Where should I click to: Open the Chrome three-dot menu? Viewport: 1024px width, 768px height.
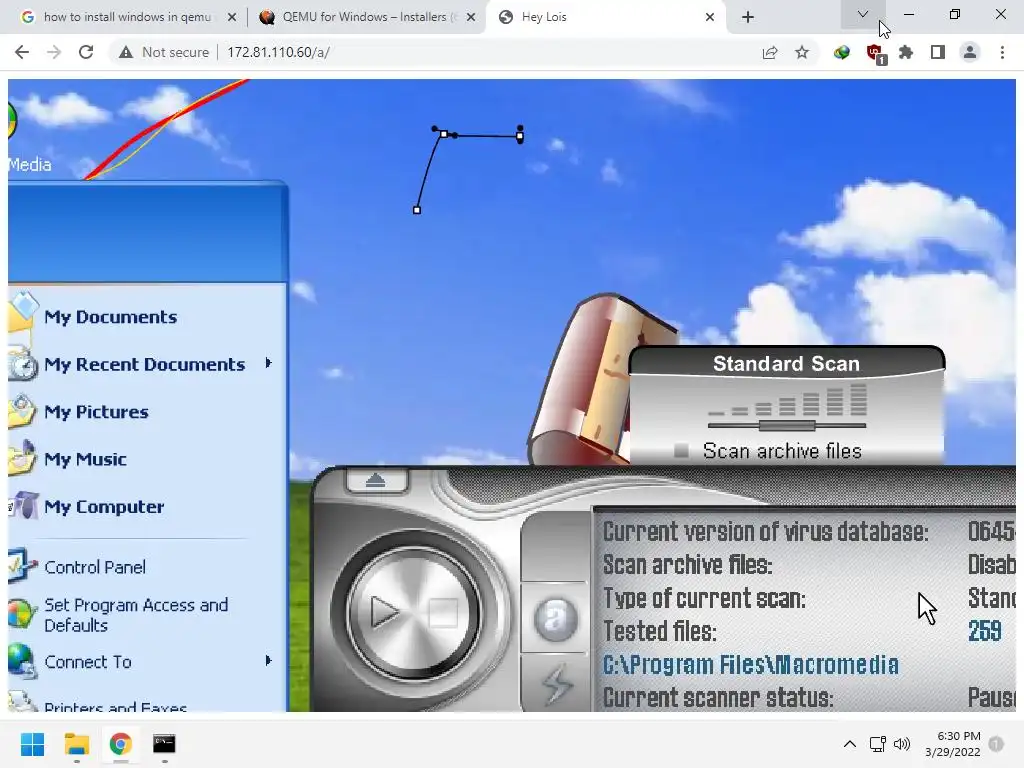coord(1002,52)
